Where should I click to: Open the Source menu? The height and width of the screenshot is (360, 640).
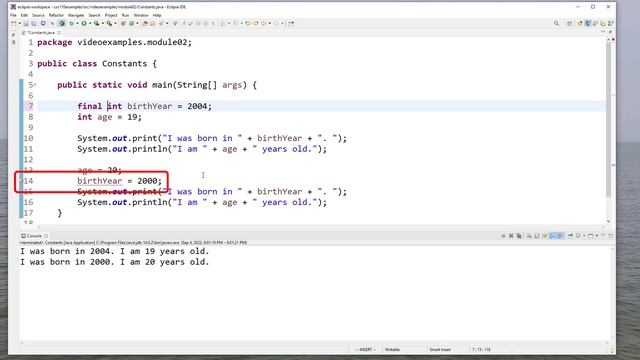click(x=38, y=15)
